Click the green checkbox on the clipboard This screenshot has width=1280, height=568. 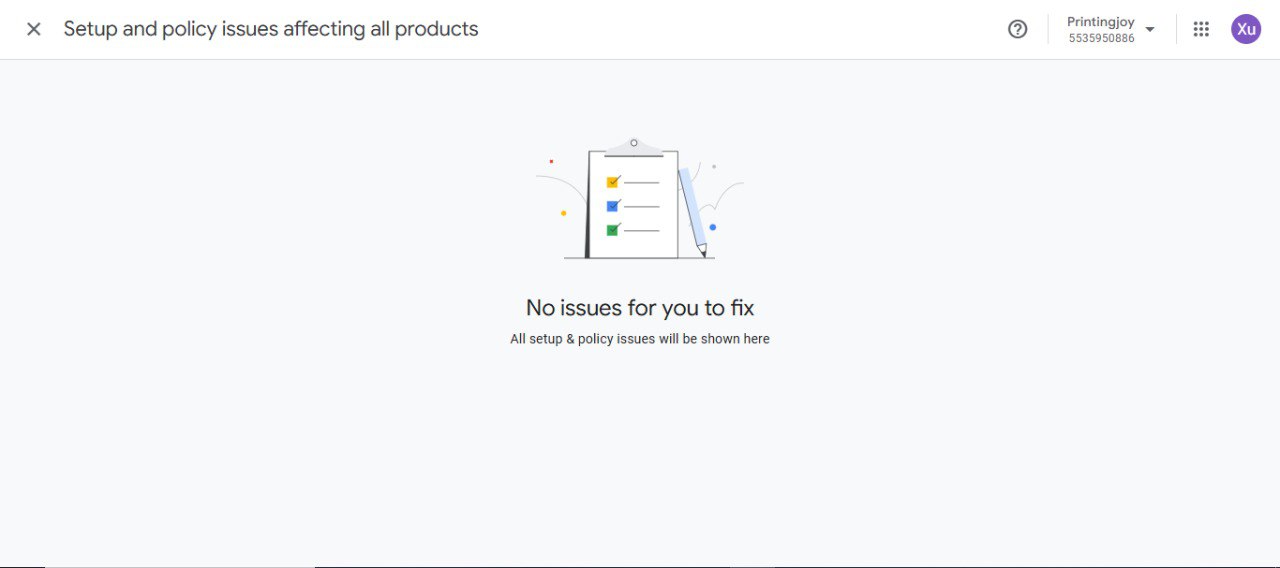click(x=613, y=230)
